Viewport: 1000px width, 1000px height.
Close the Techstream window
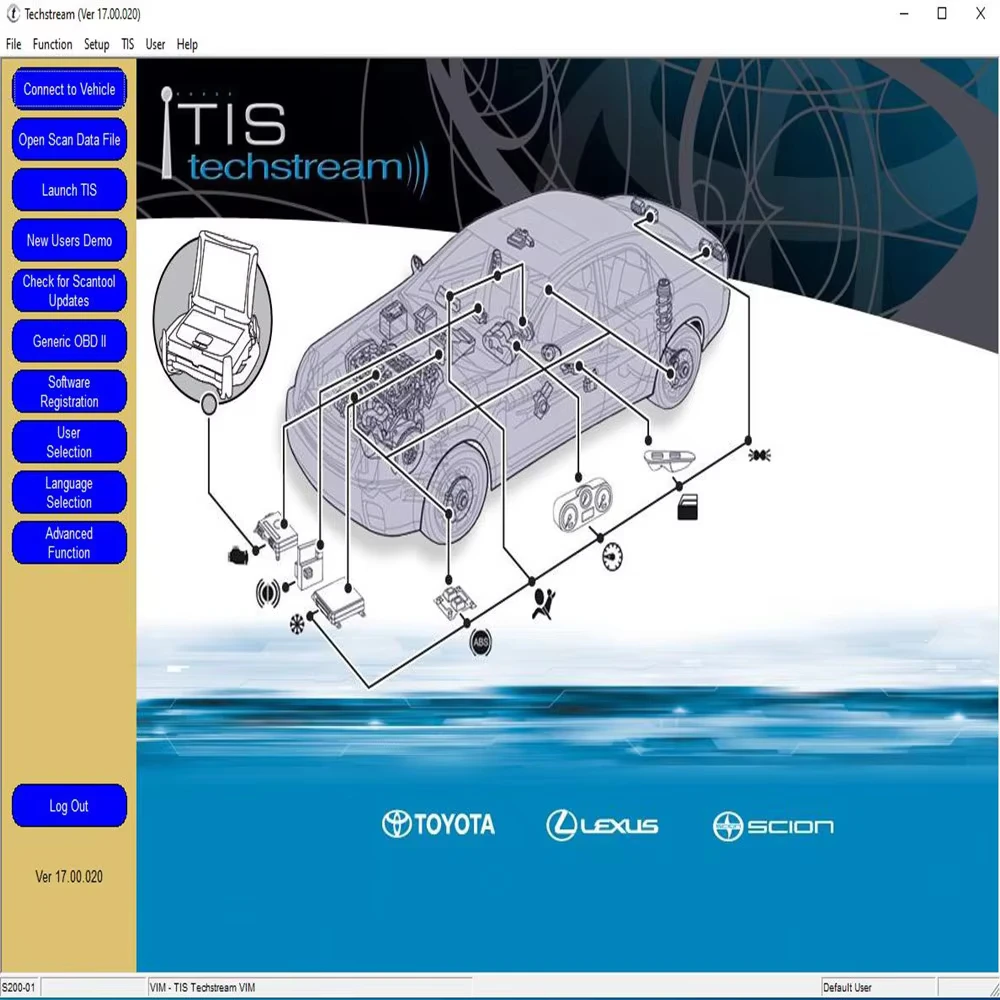pyautogui.click(x=981, y=13)
